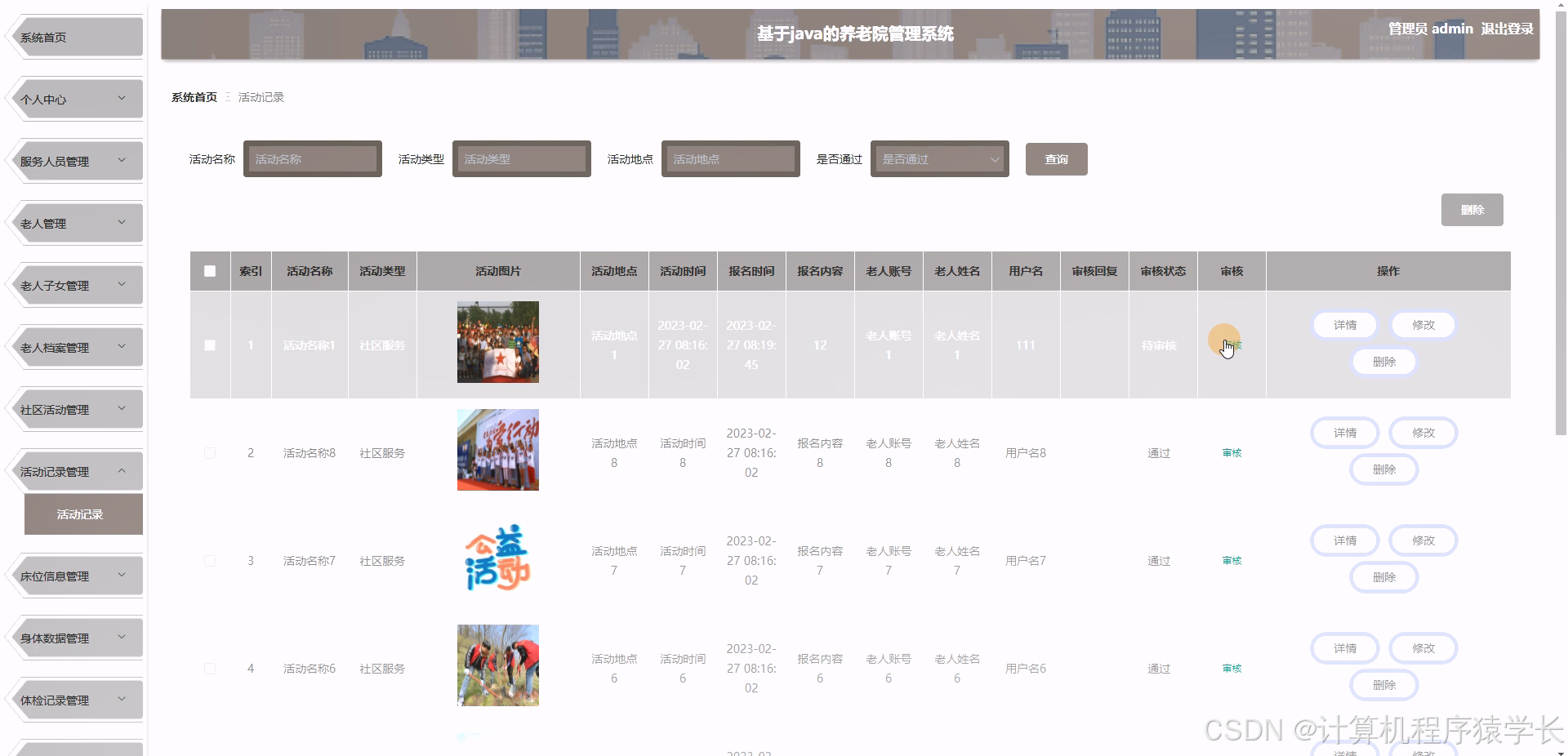This screenshot has height=756, width=1568.
Task: Tick the checkbox for row 活动名称1
Action: pyautogui.click(x=210, y=345)
